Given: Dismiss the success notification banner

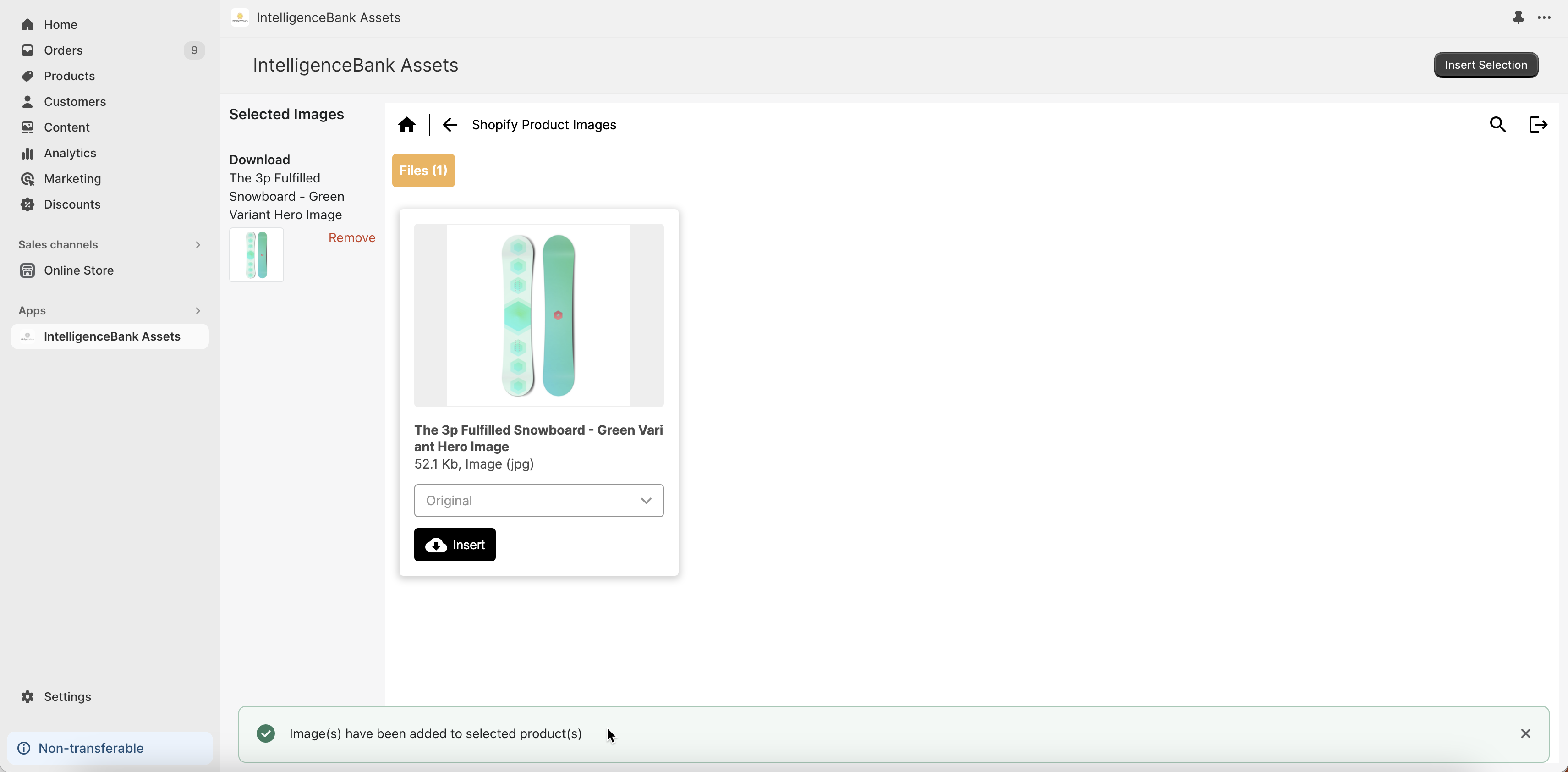Looking at the screenshot, I should tap(1525, 733).
